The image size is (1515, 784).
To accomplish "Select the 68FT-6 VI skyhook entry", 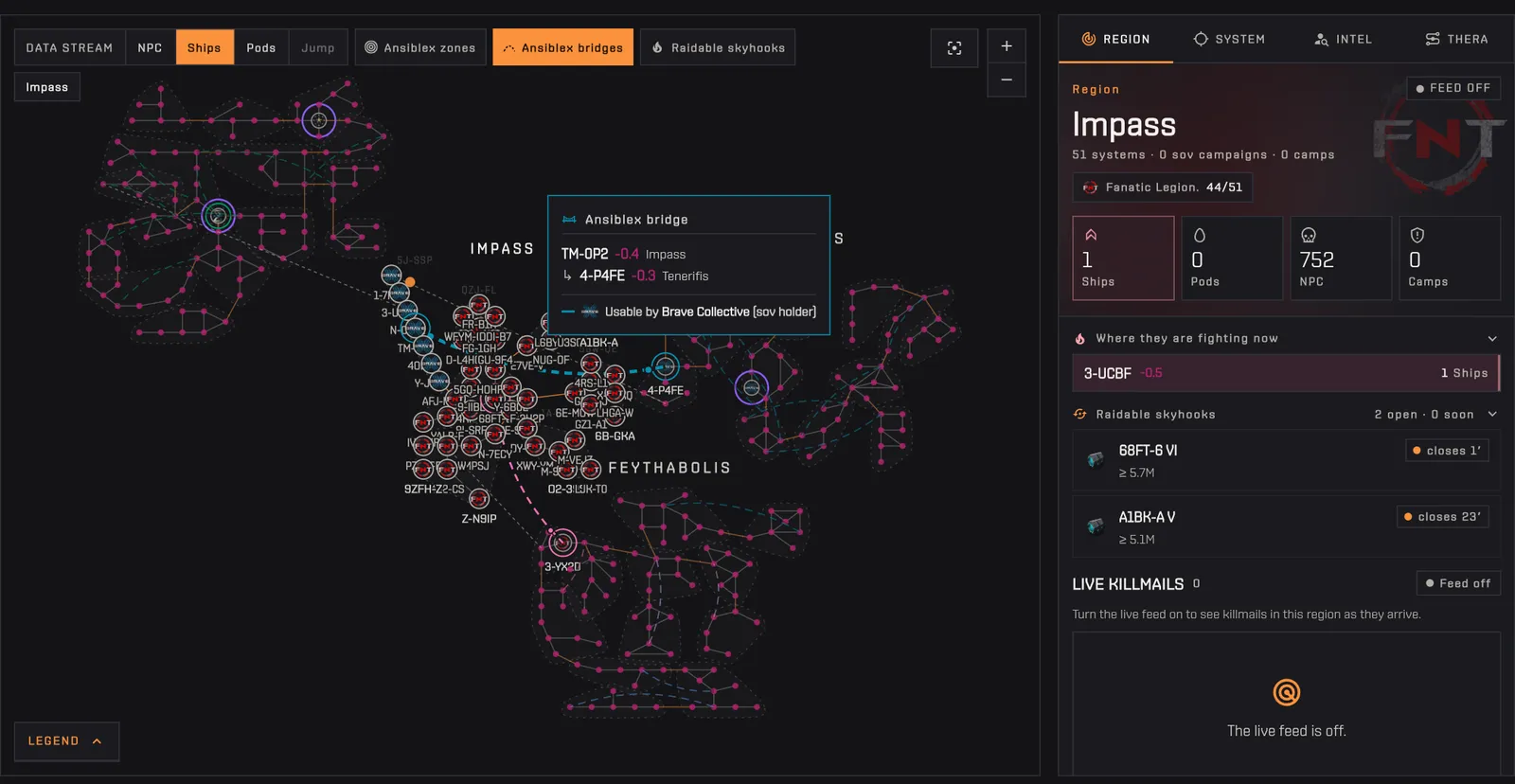I will coord(1286,461).
